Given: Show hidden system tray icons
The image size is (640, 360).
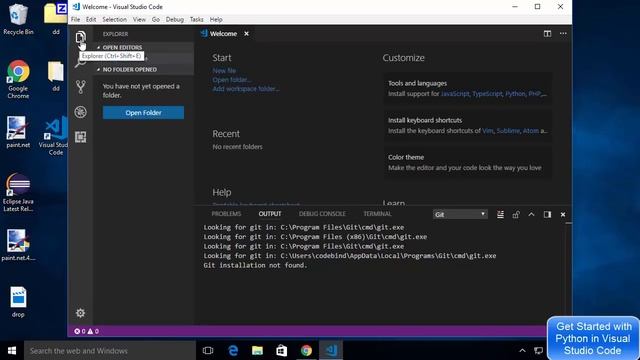Looking at the screenshot, I should point(522,351).
